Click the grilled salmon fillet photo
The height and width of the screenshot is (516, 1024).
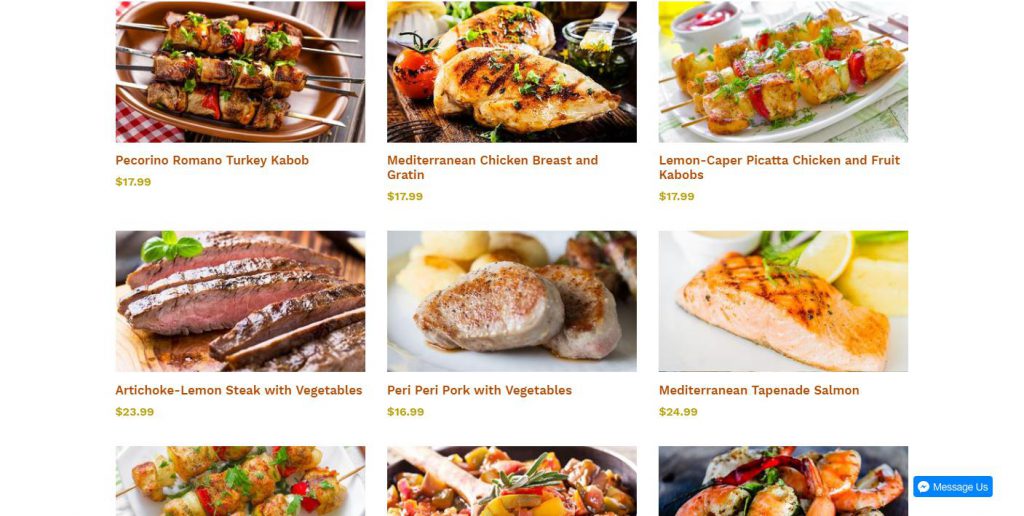783,301
